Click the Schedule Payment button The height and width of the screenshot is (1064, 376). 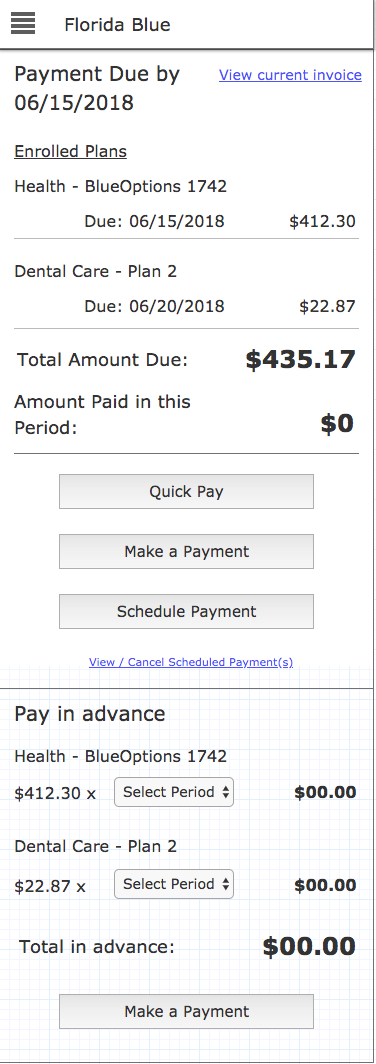point(187,611)
